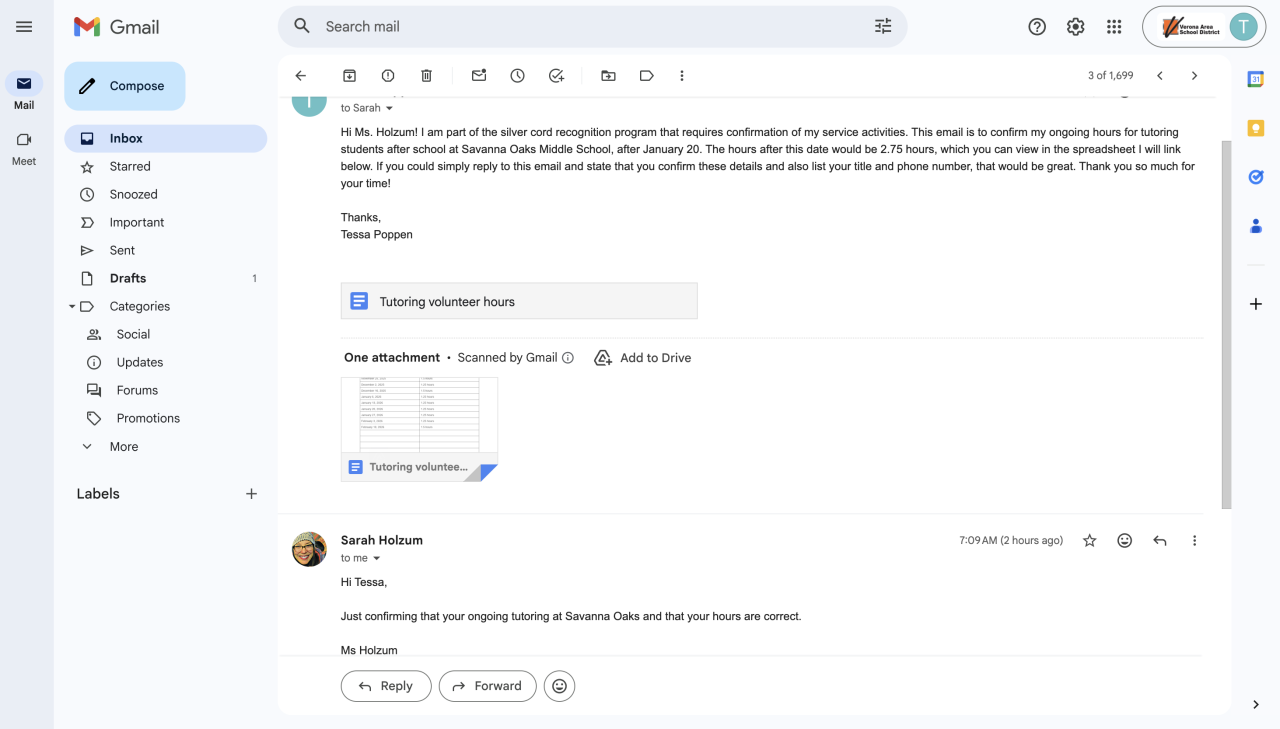Archive this email conversation

[349, 76]
